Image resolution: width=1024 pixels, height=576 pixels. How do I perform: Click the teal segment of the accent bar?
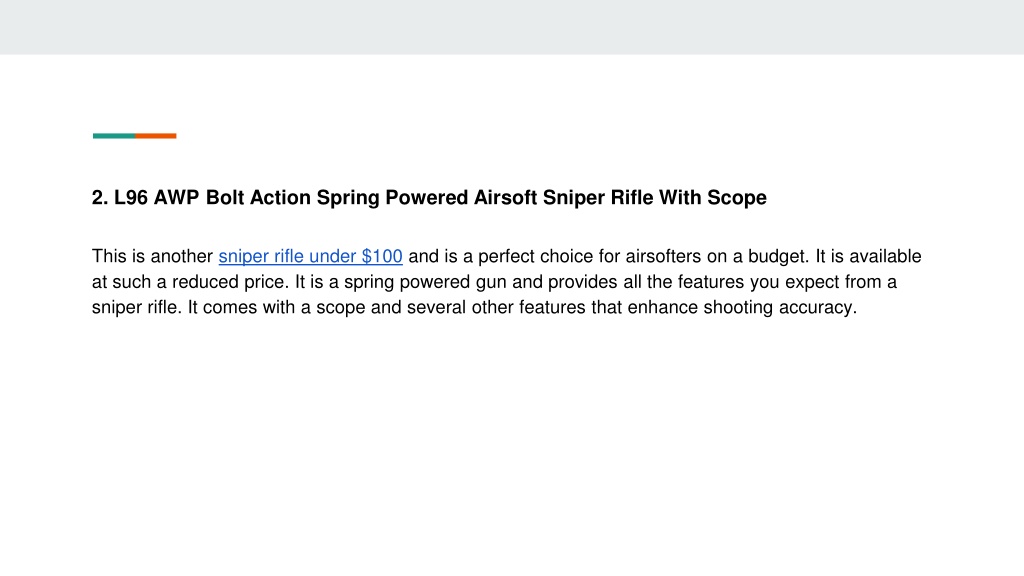click(x=114, y=136)
